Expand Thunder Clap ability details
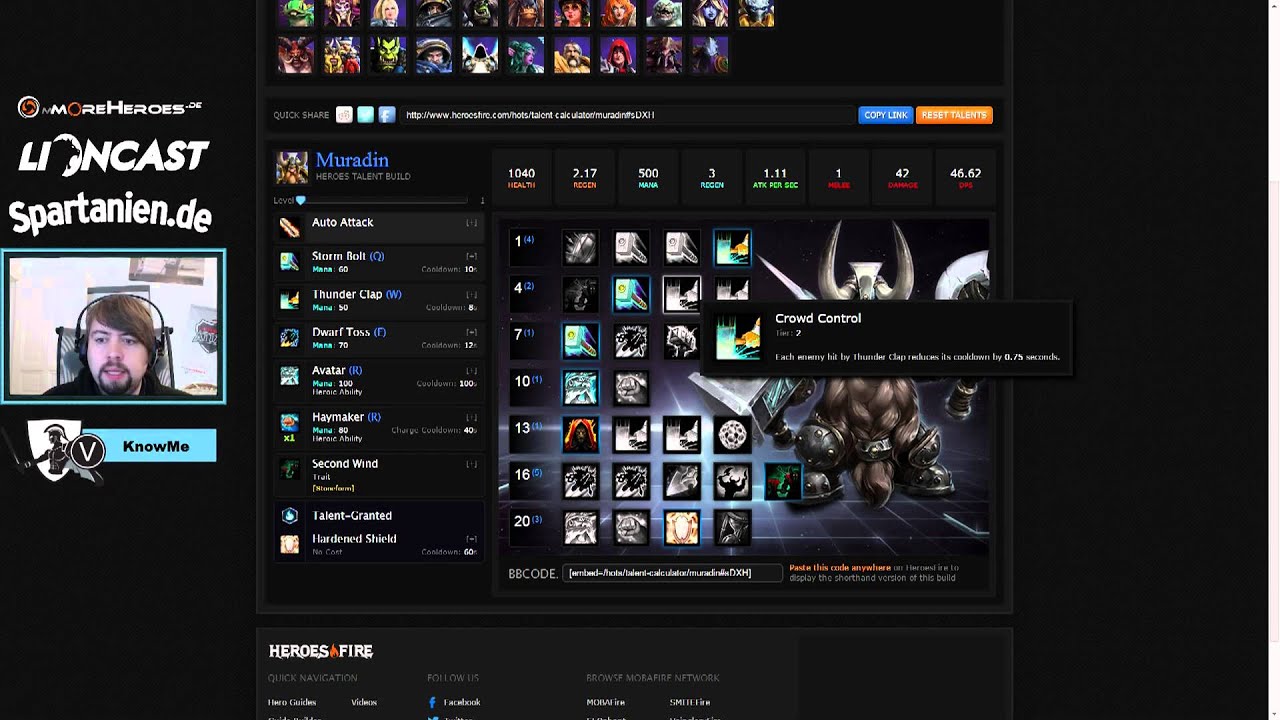 point(471,295)
